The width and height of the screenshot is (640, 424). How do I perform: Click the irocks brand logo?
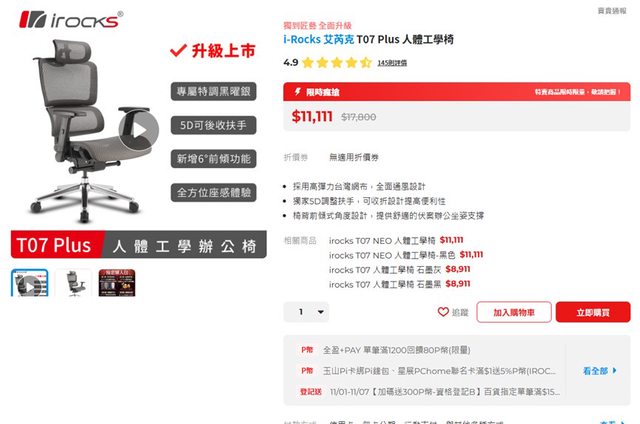pos(71,20)
